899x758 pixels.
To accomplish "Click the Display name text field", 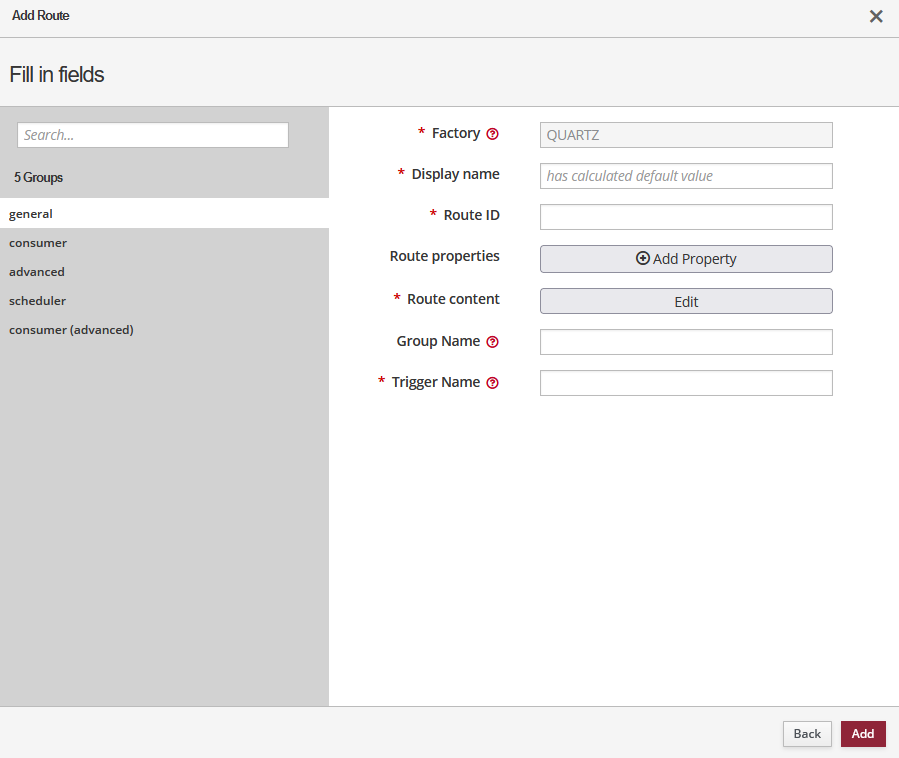I will click(x=686, y=176).
